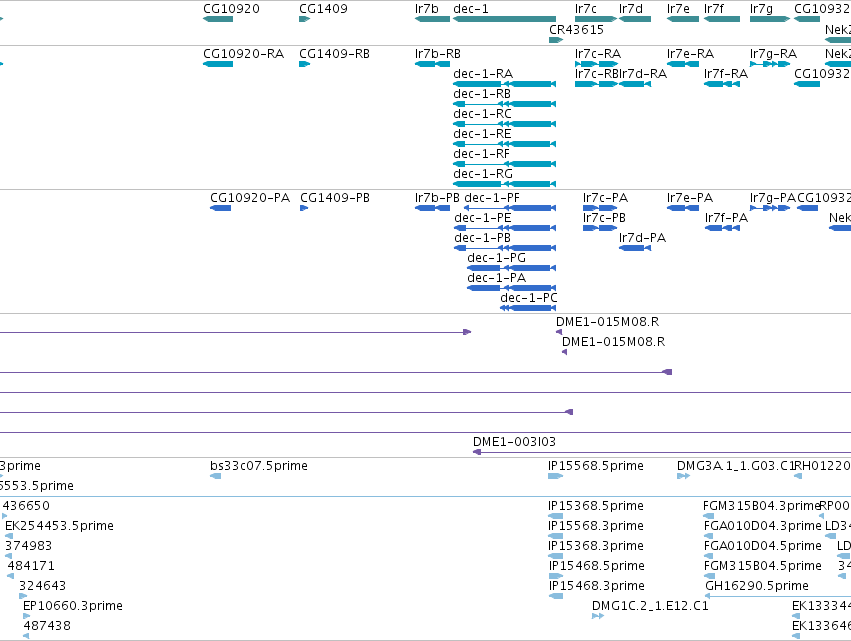Viewport: 851px width, 641px height.
Task: Click feature labeled 487438
Action: 26,636
